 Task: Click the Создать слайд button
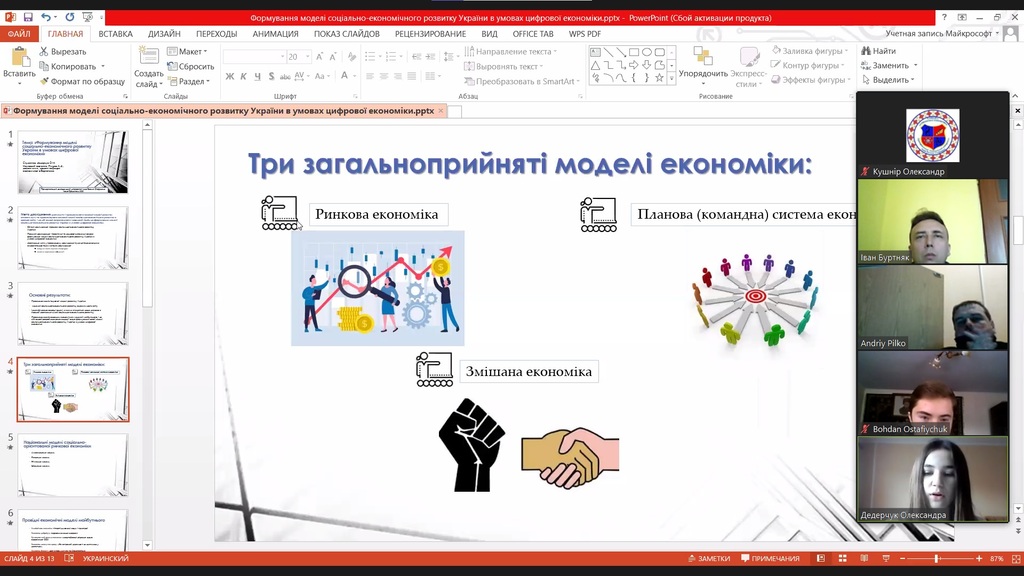tap(149, 66)
